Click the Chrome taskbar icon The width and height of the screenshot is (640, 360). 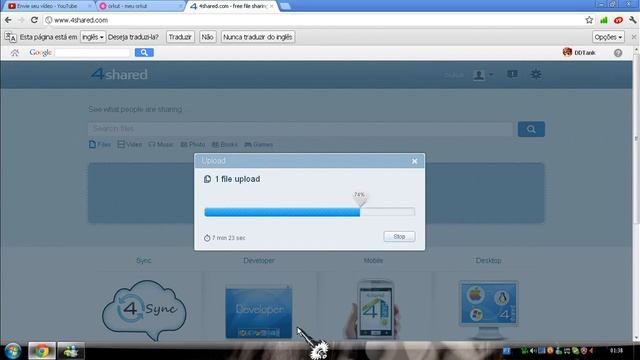point(42,351)
